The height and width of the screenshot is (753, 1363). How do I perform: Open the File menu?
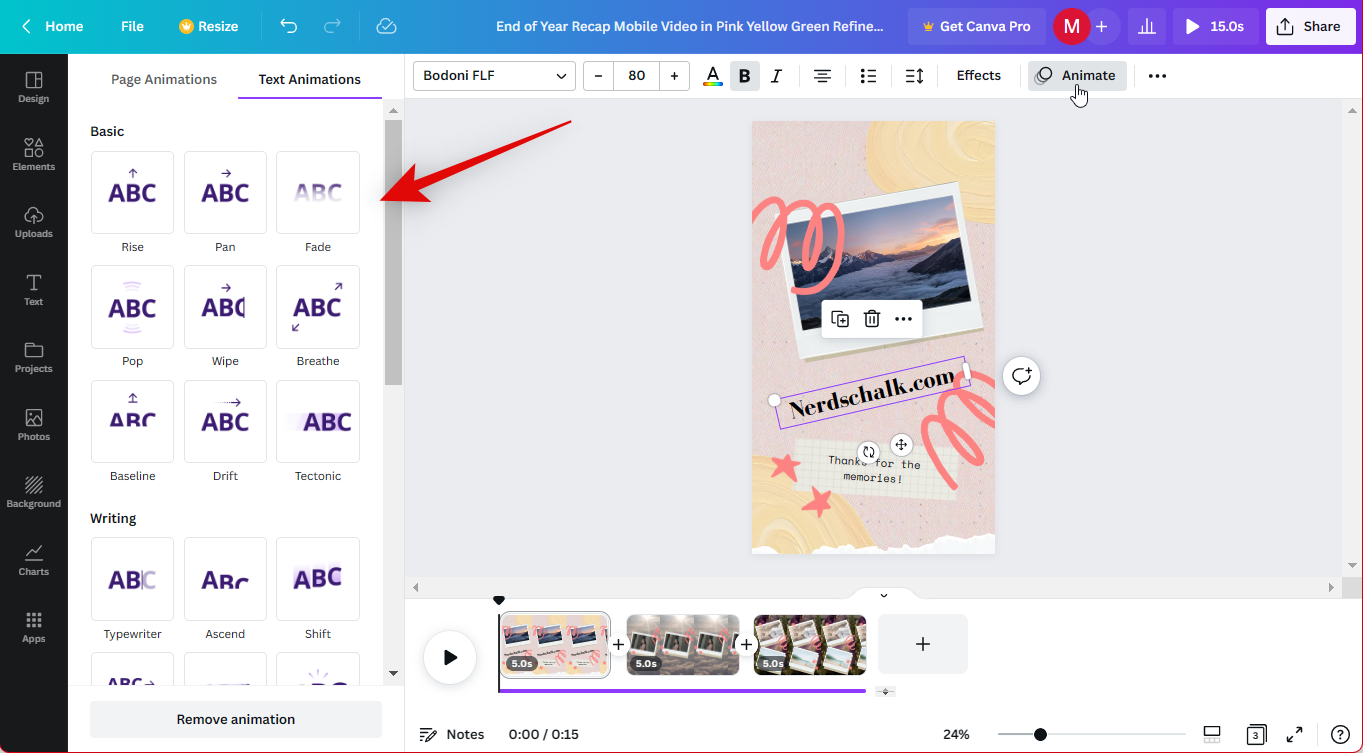coord(132,27)
